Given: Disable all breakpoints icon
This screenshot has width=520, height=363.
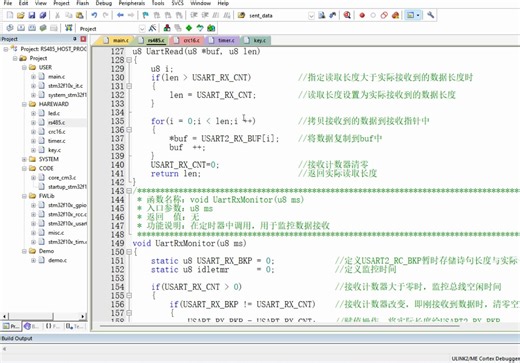Looking at the screenshot, I should click(384, 15).
